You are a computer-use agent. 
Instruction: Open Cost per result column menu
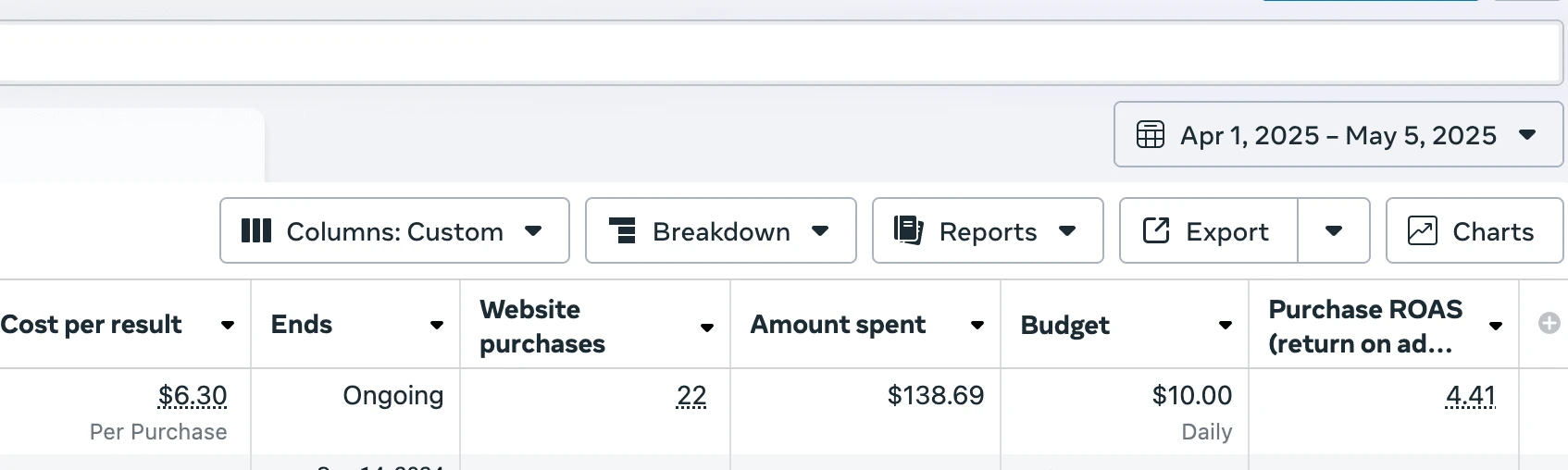click(x=228, y=325)
